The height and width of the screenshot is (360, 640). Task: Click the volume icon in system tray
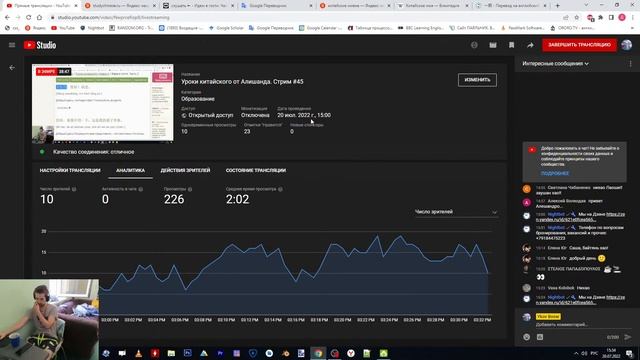click(x=584, y=353)
